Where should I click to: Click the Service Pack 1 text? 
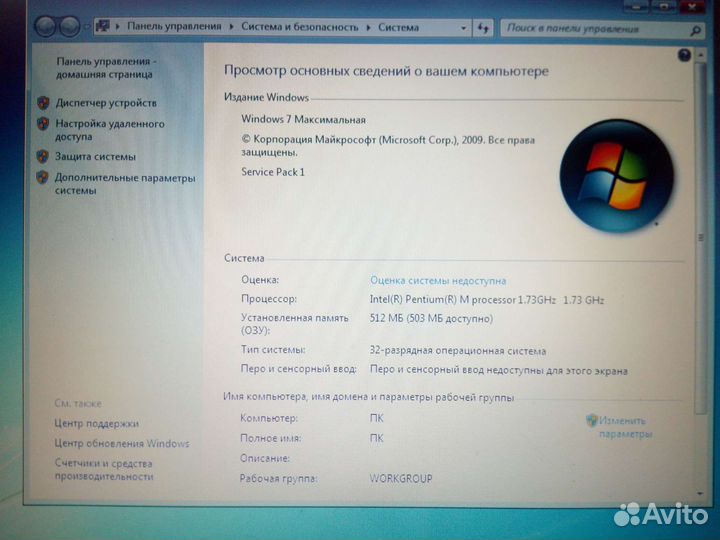[x=273, y=172]
